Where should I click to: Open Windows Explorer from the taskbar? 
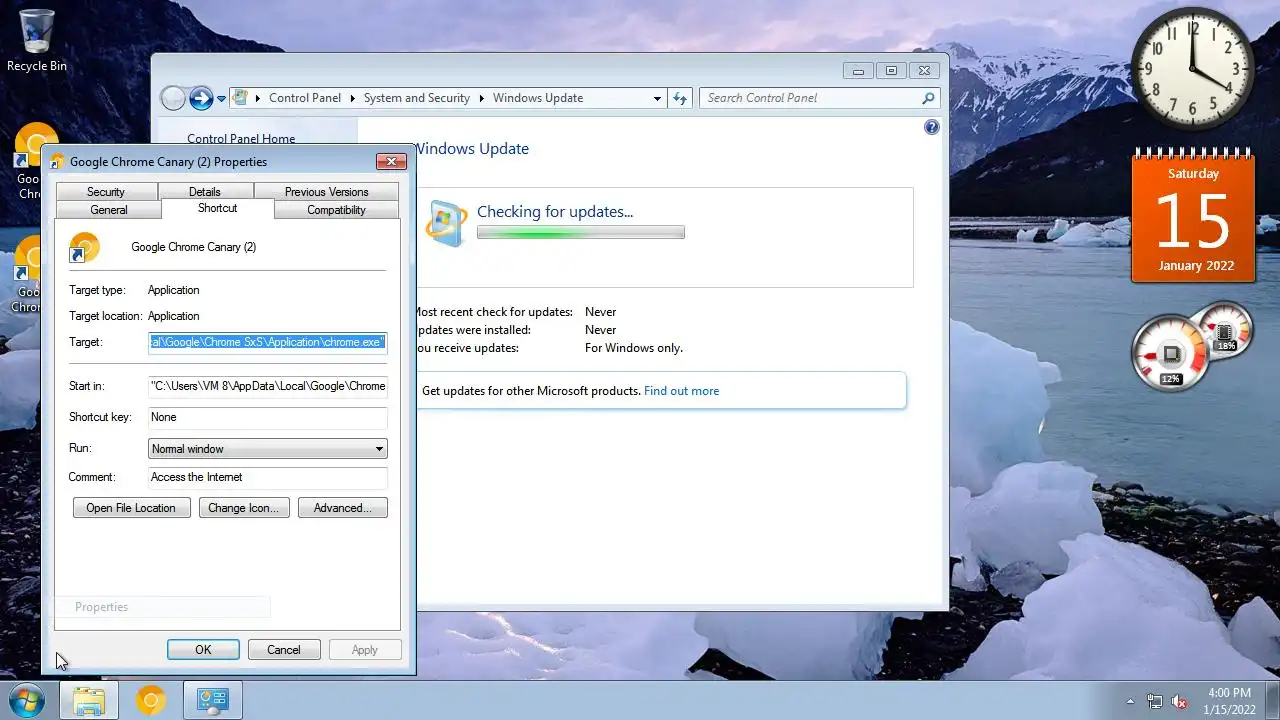click(89, 701)
